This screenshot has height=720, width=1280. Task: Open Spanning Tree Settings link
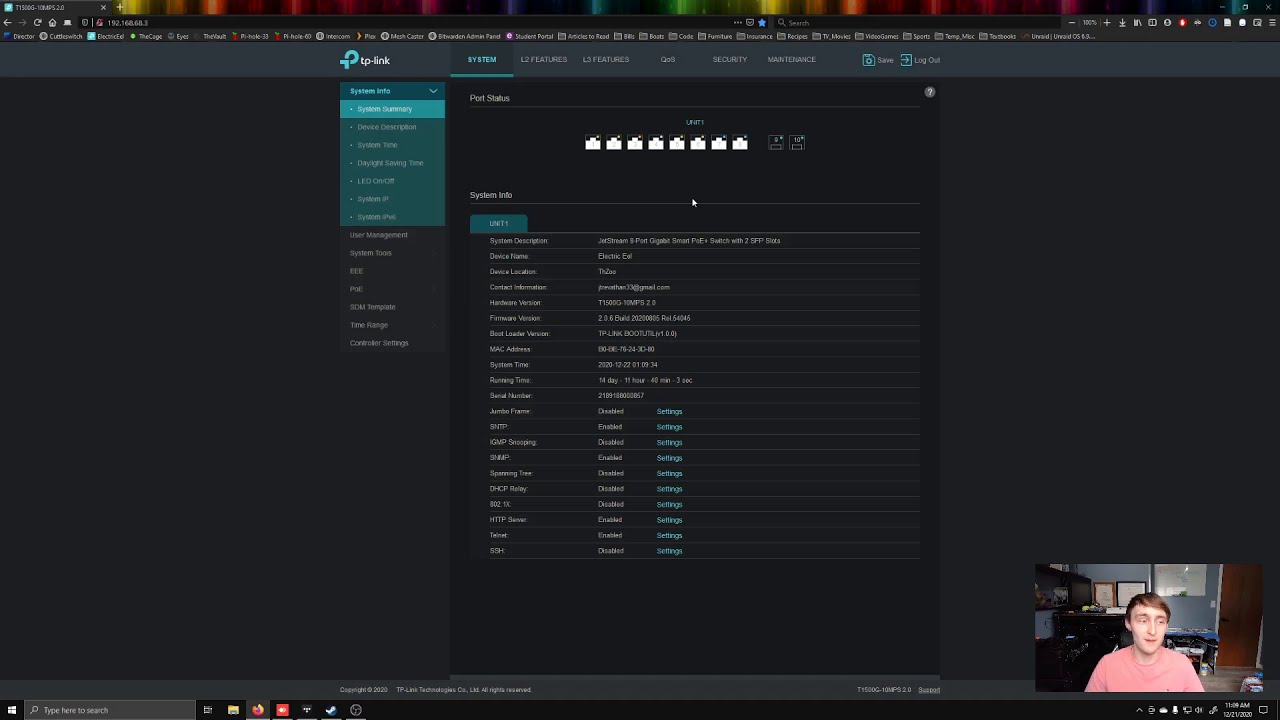pyautogui.click(x=669, y=473)
